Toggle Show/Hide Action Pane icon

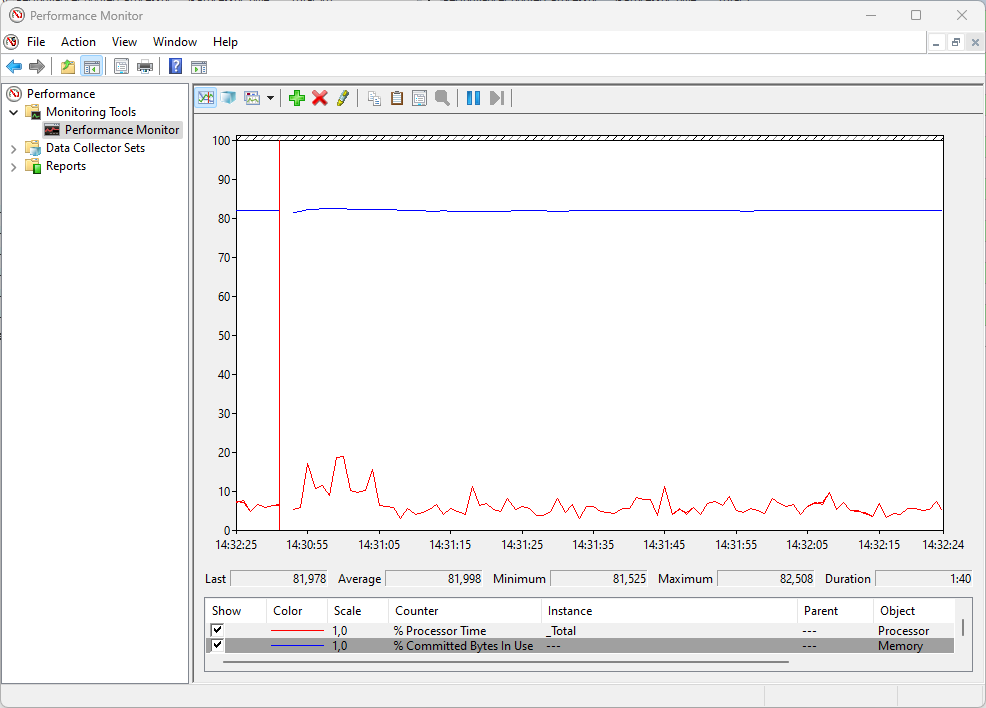(199, 66)
